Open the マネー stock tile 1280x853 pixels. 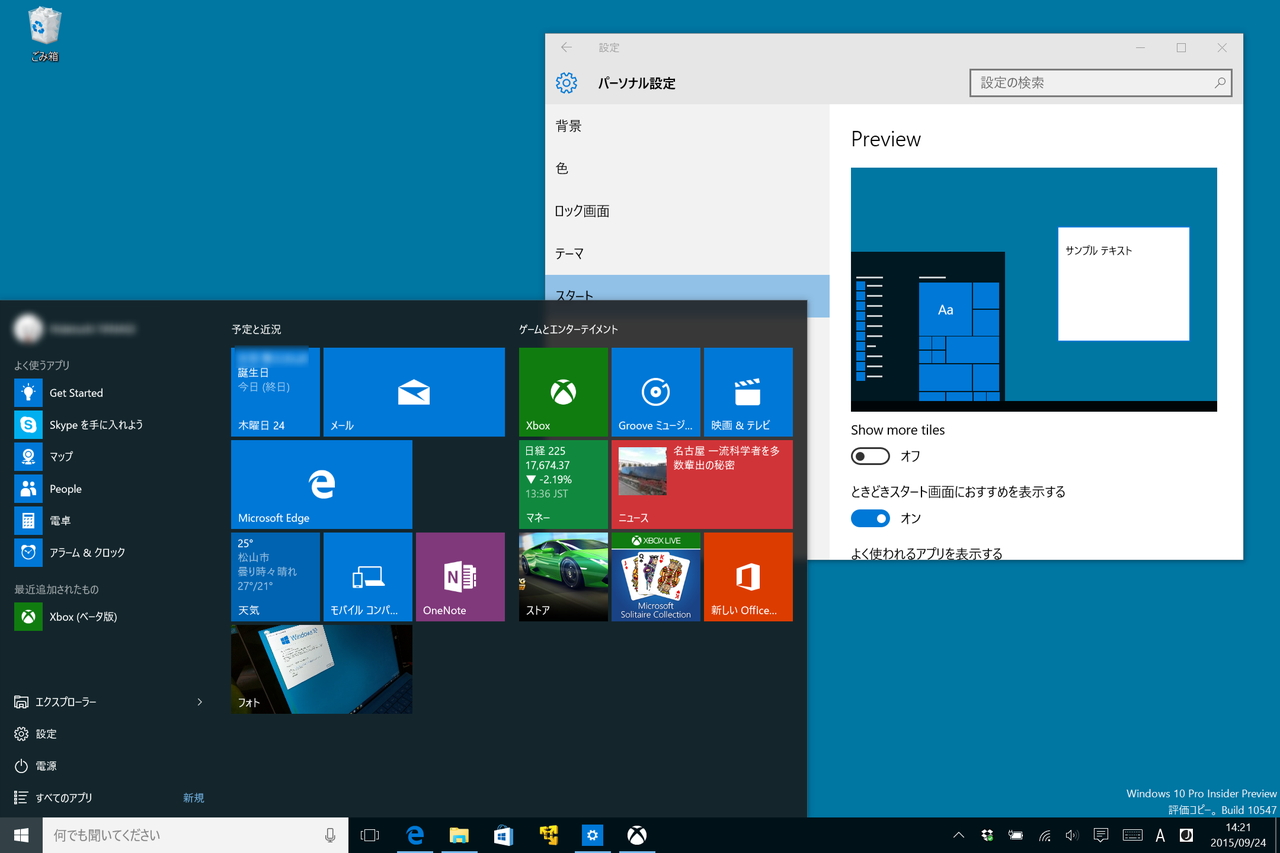tap(563, 484)
